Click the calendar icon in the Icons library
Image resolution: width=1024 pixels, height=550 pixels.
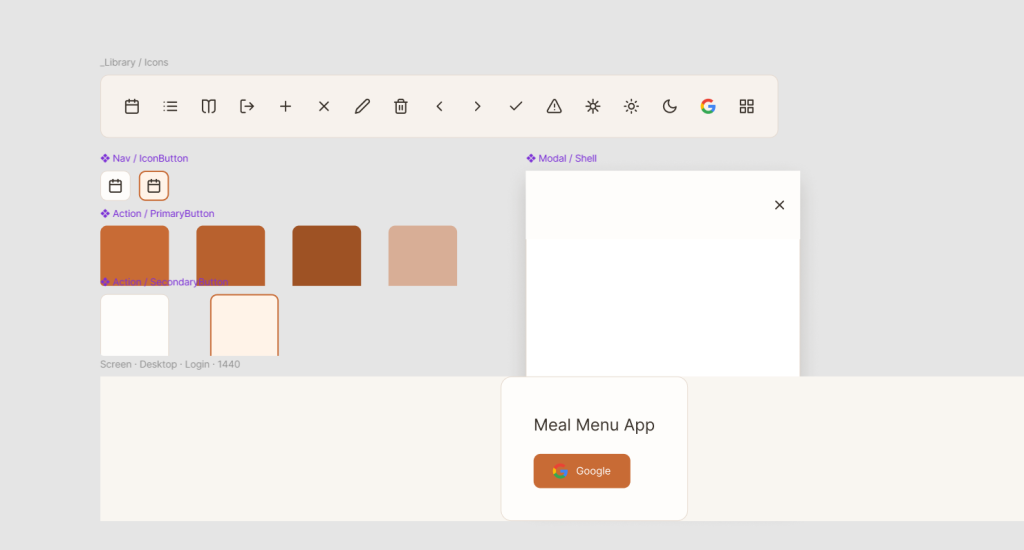coord(132,106)
